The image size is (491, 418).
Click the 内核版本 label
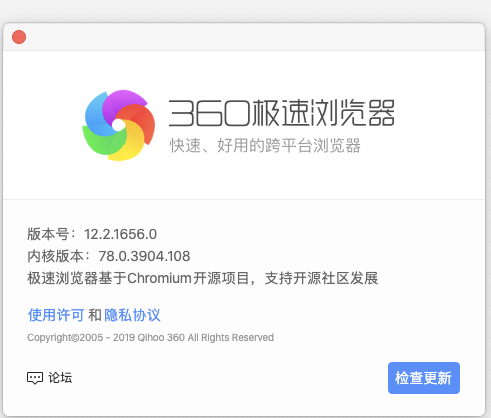pyautogui.click(x=55, y=256)
